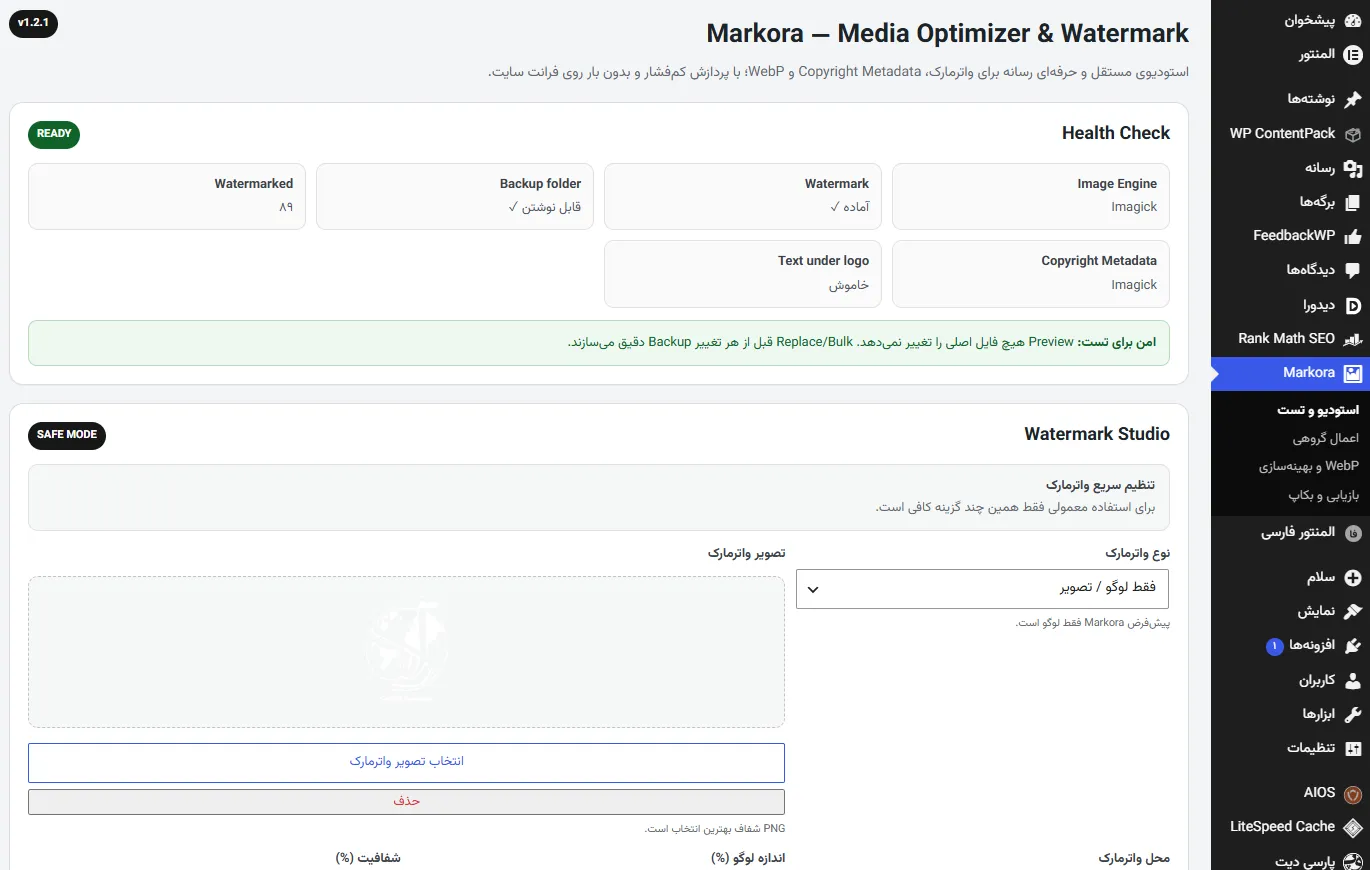The height and width of the screenshot is (870, 1370).
Task: Click the افزونه‌ها plugins plug icon
Action: tap(1353, 646)
